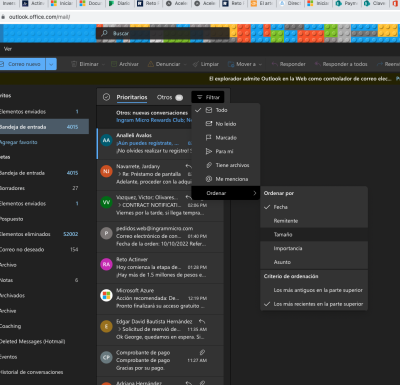This screenshot has width=400, height=385.
Task: Expand the Re: Préstamo de pantalla conversation
Action: click(119, 174)
